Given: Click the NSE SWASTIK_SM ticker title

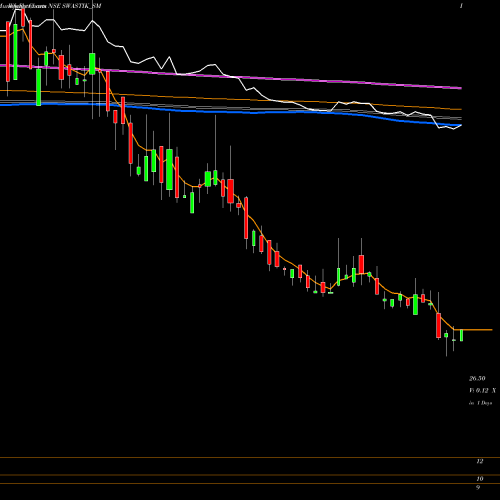Looking at the screenshot, I should point(75,6).
